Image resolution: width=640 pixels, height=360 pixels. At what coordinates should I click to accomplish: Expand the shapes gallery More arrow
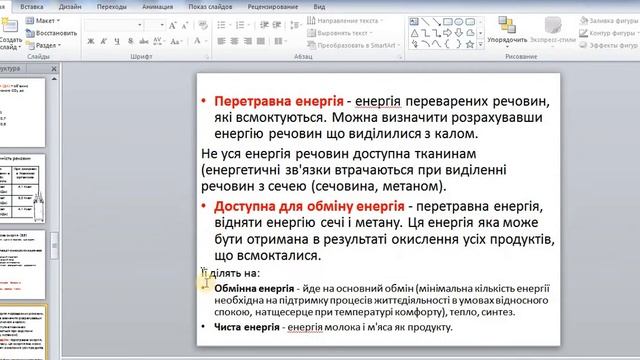click(481, 44)
